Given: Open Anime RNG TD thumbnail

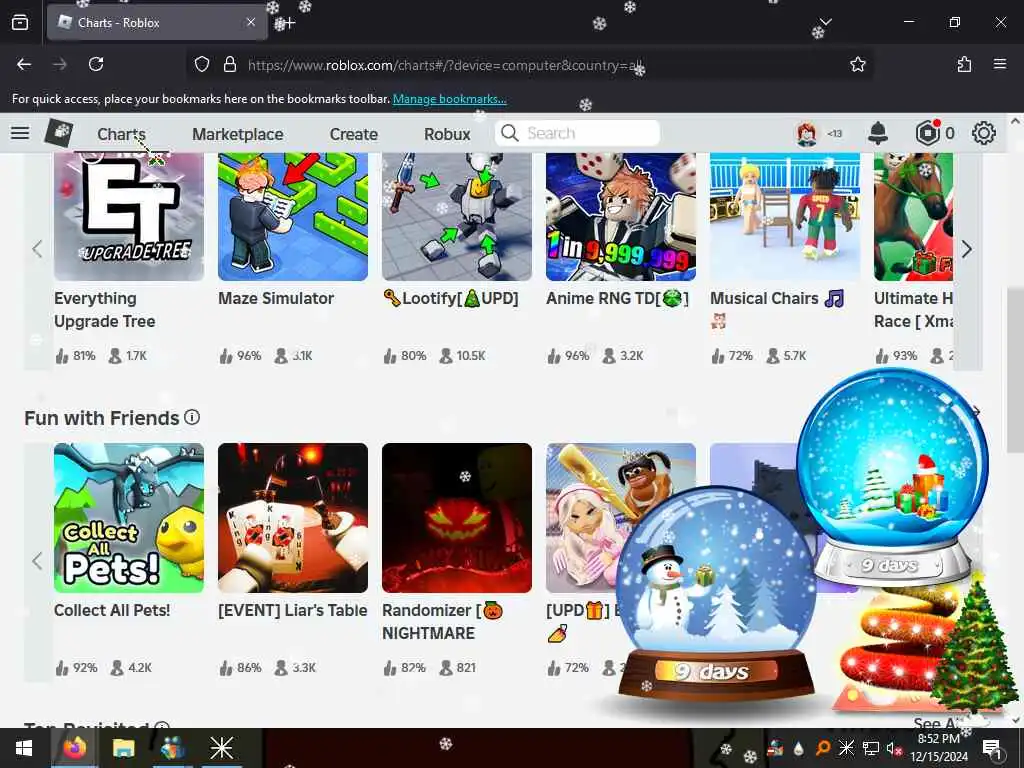Looking at the screenshot, I should [x=620, y=217].
